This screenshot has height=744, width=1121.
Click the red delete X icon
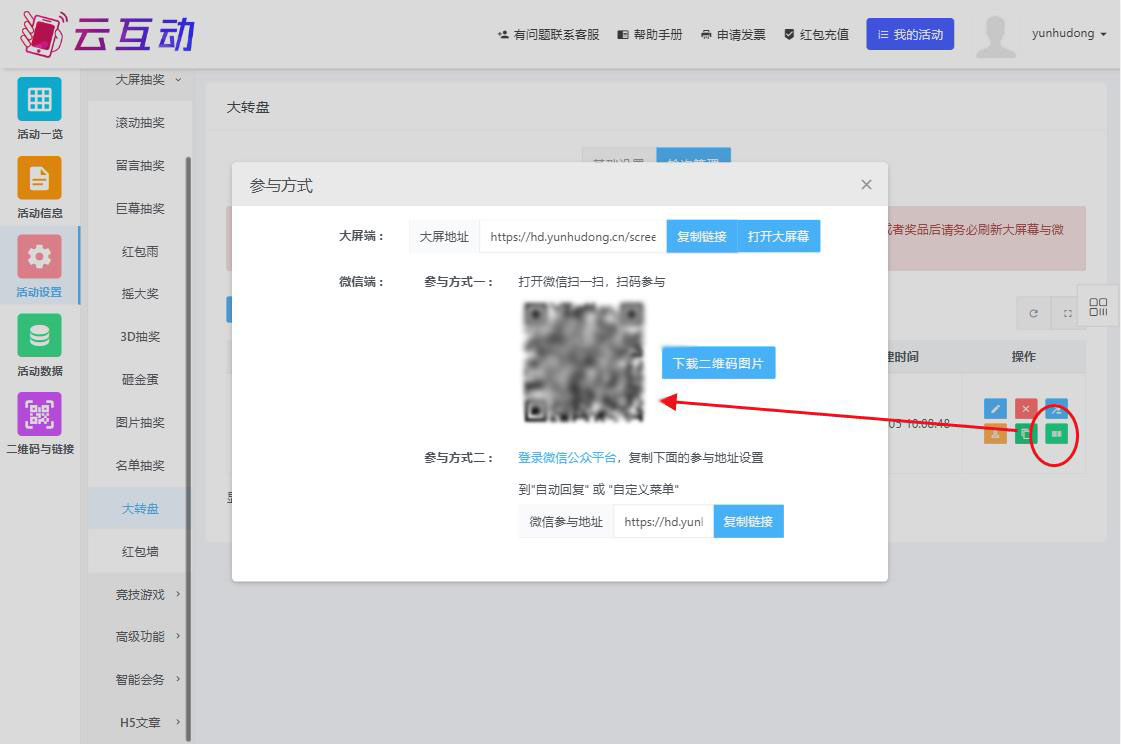click(1026, 409)
